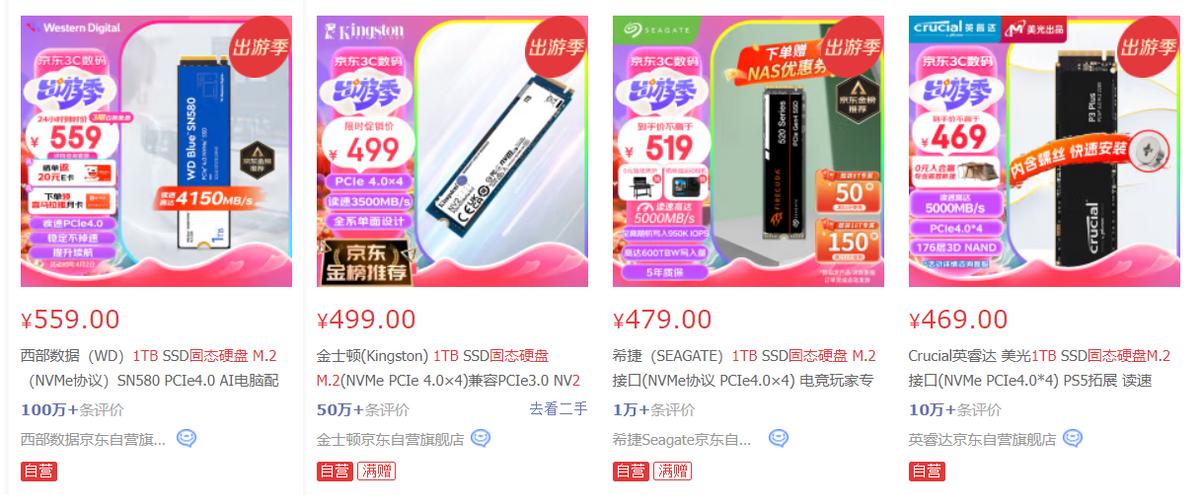This screenshot has width=1200, height=495.
Task: Click 自营 badge under Crucial product
Action: point(926,471)
